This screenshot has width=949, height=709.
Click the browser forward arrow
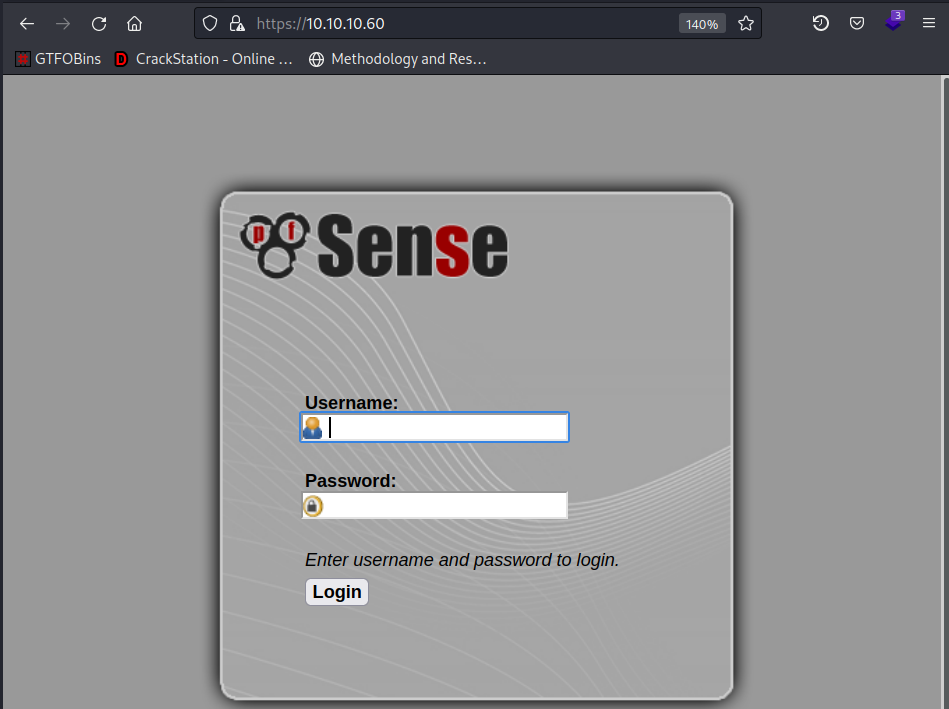[62, 24]
